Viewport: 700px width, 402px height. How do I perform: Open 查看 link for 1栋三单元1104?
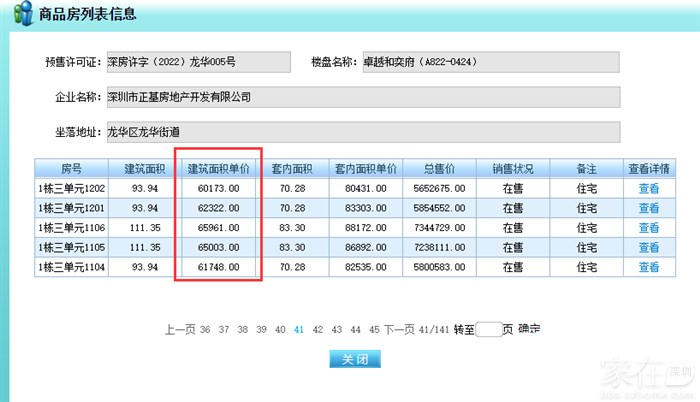[x=649, y=267]
